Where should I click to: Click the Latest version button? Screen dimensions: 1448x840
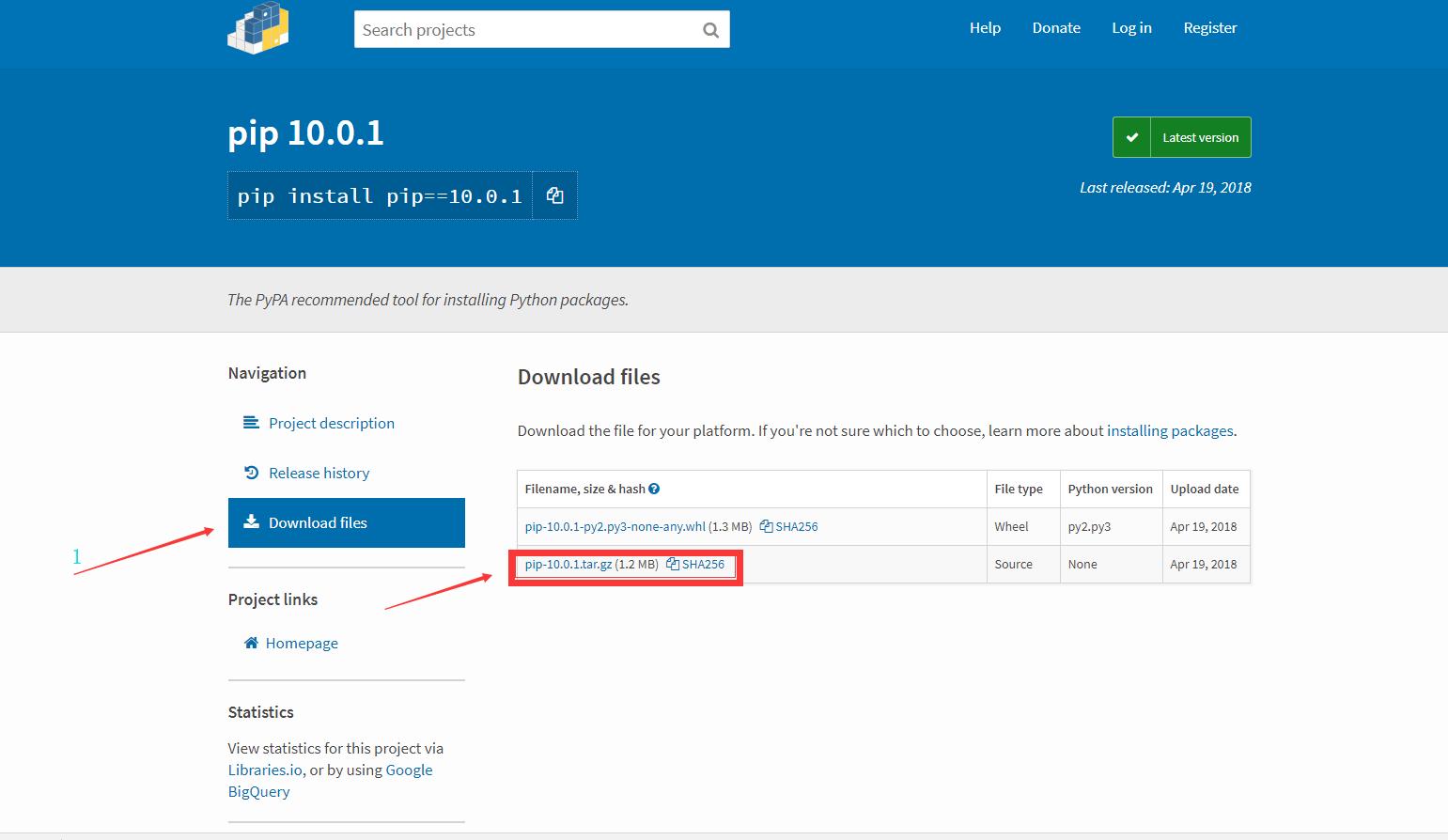pyautogui.click(x=1182, y=137)
